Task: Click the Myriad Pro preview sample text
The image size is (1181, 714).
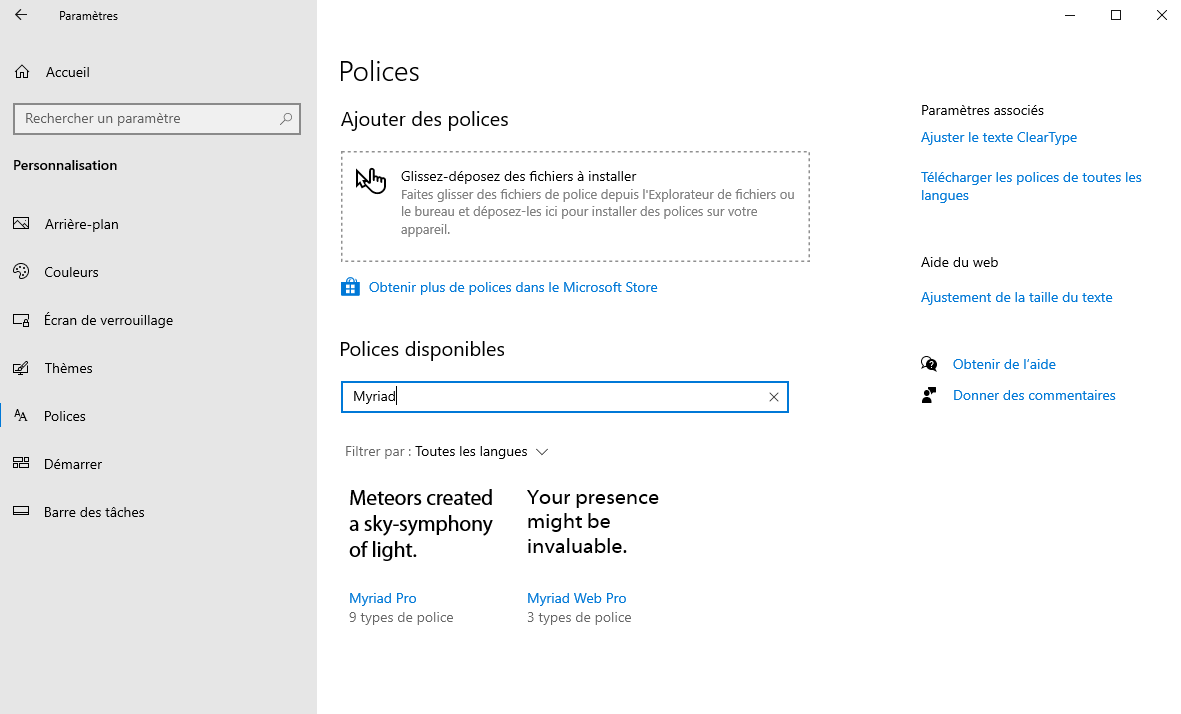Action: tap(421, 523)
